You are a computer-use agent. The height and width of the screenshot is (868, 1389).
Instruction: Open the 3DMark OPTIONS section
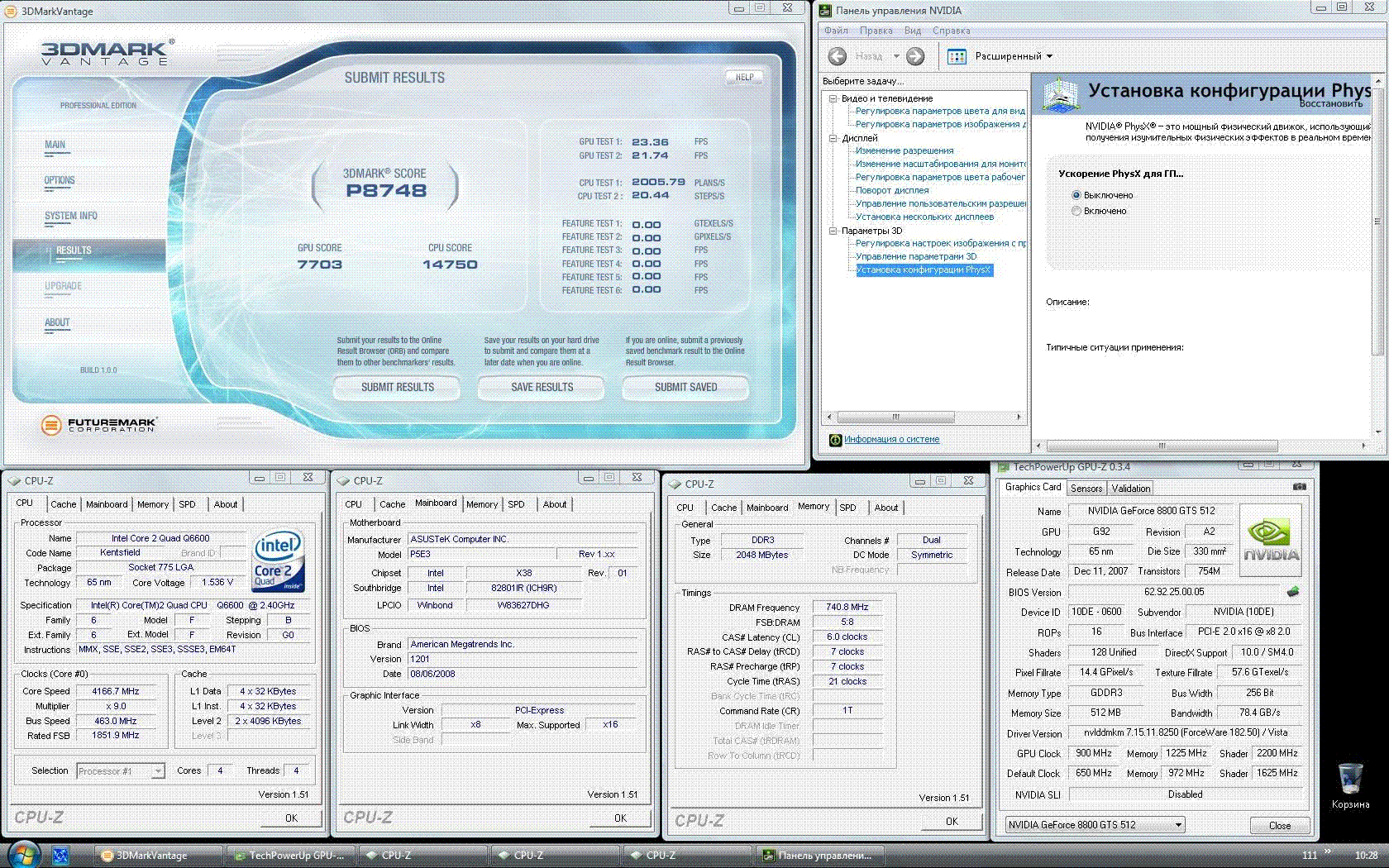(60, 180)
